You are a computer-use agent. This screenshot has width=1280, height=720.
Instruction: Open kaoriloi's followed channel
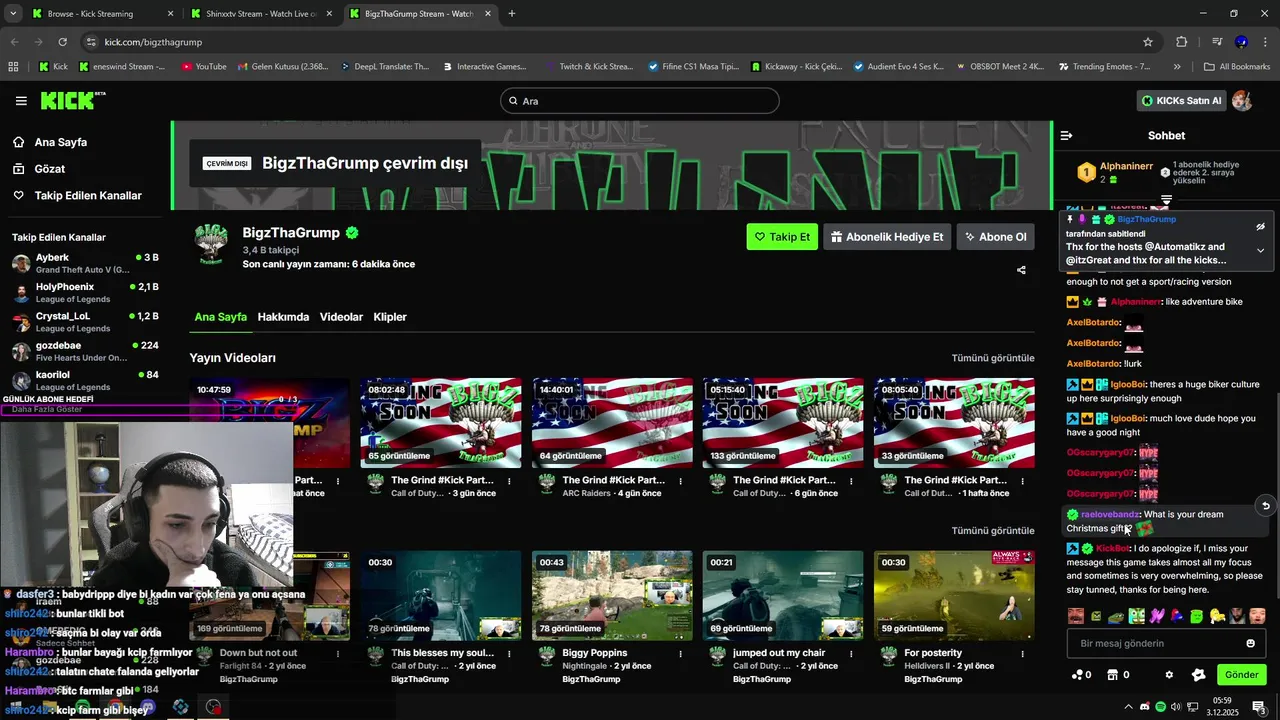85,381
